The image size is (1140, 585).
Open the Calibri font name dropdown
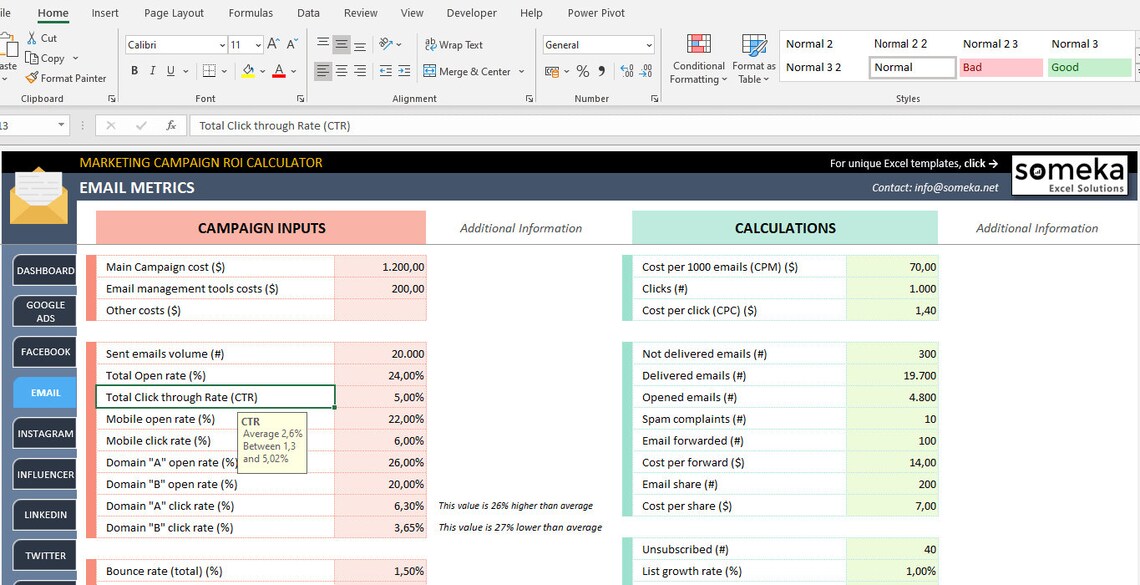click(222, 44)
